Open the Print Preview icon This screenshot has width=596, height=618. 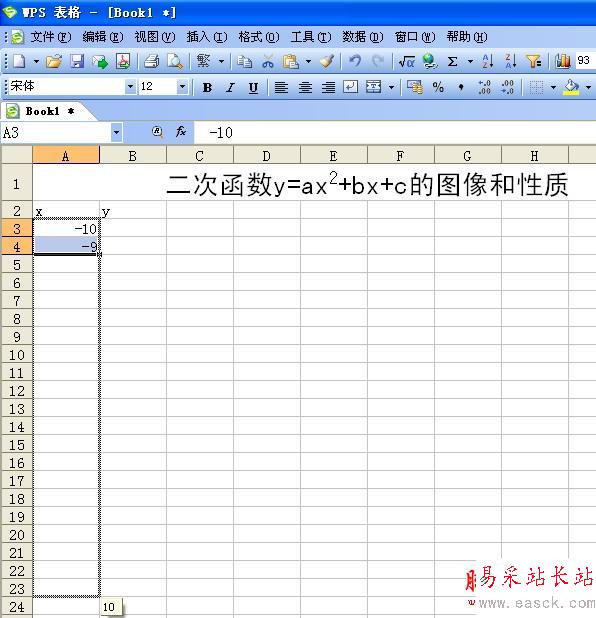174,61
